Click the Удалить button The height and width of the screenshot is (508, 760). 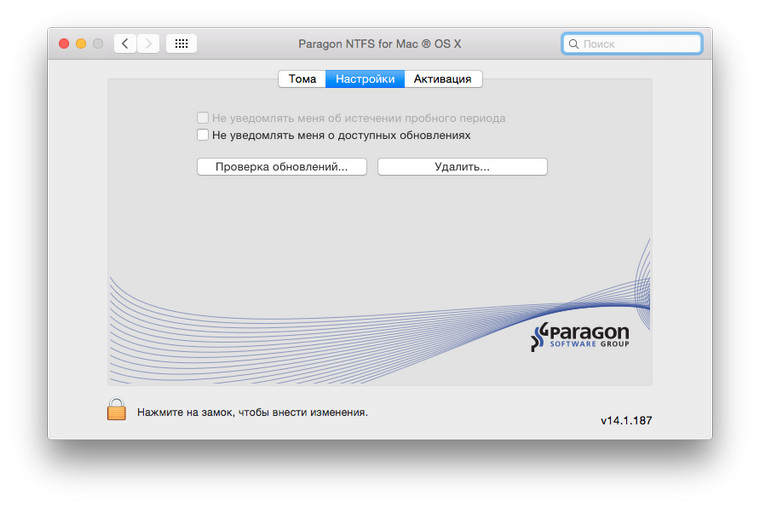[x=462, y=167]
